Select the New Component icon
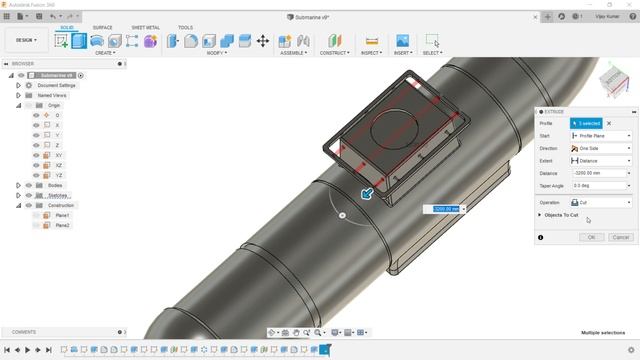 [x=285, y=41]
